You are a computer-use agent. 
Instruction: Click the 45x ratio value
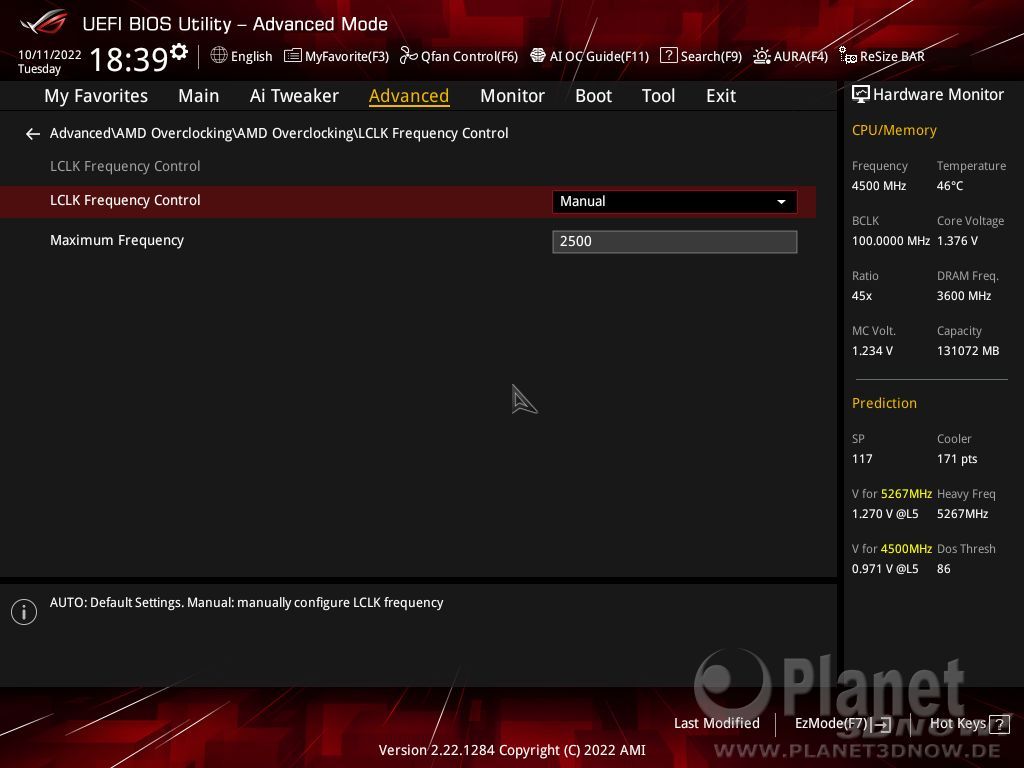click(861, 296)
